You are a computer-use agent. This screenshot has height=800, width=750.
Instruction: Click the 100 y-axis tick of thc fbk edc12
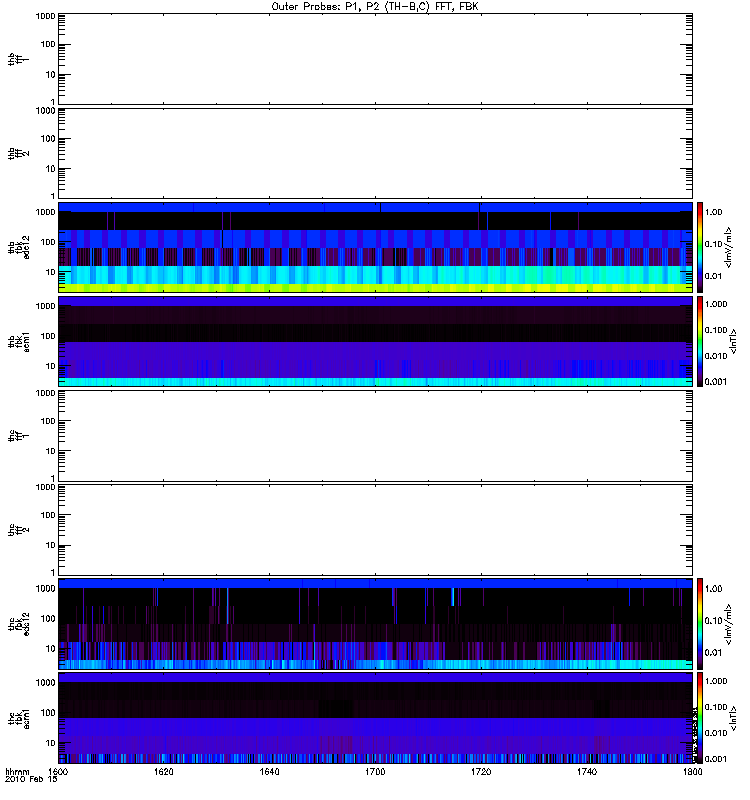(48, 618)
